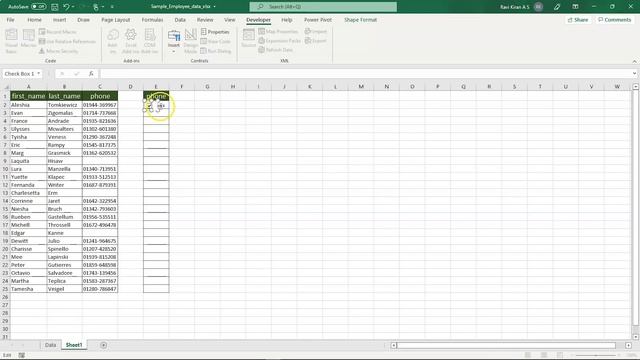Click inside the formula bar
This screenshot has height=360, width=640.
click(365, 73)
